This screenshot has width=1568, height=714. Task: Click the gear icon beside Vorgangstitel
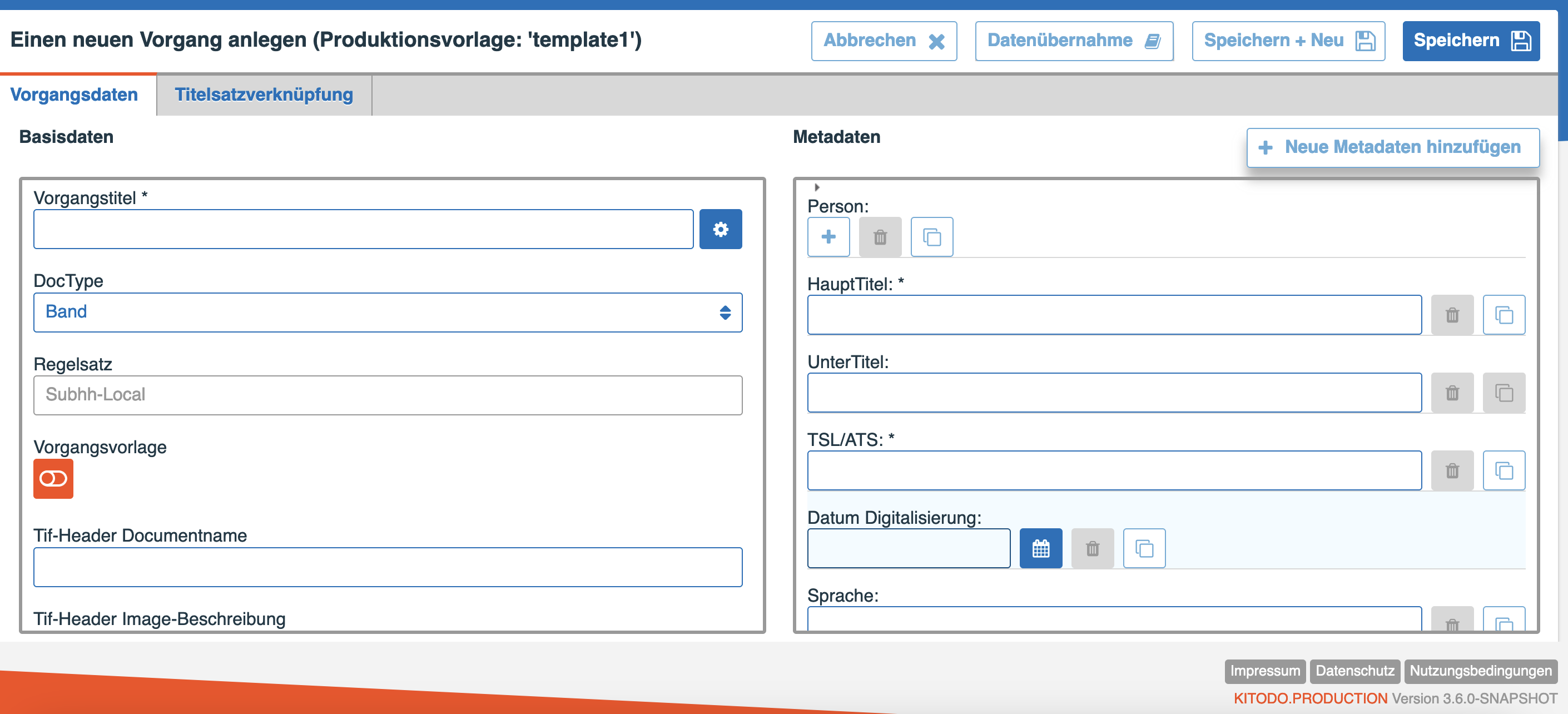pos(720,230)
